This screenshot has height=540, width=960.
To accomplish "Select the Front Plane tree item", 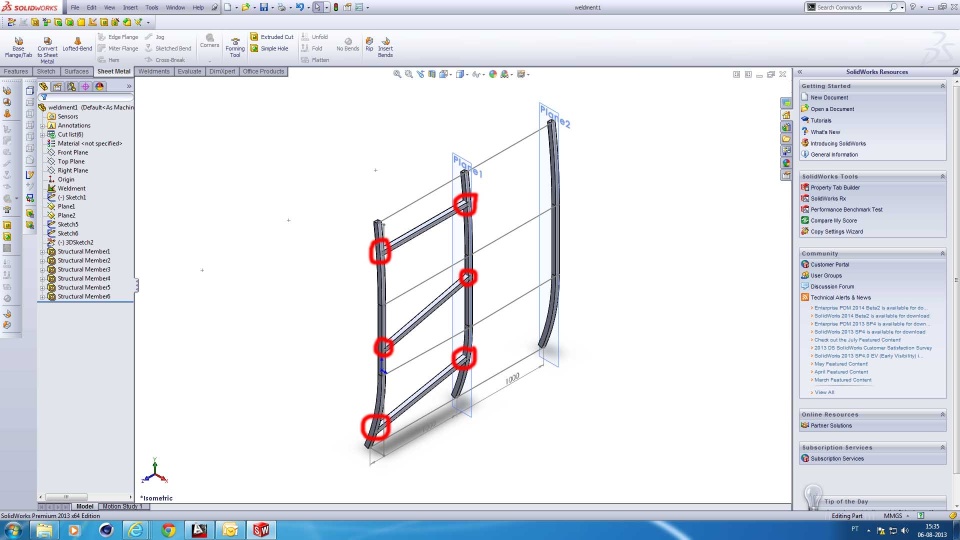I will click(x=73, y=152).
